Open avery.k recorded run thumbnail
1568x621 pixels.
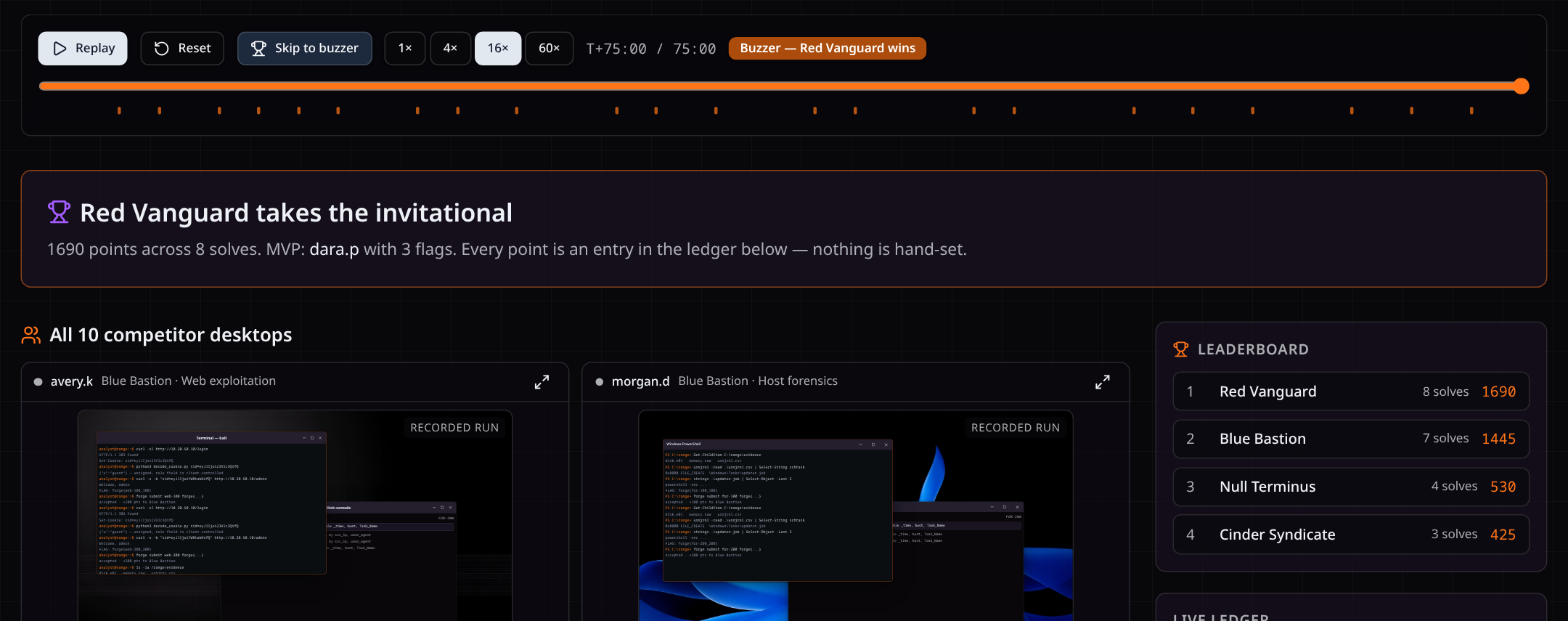pyautogui.click(x=295, y=516)
